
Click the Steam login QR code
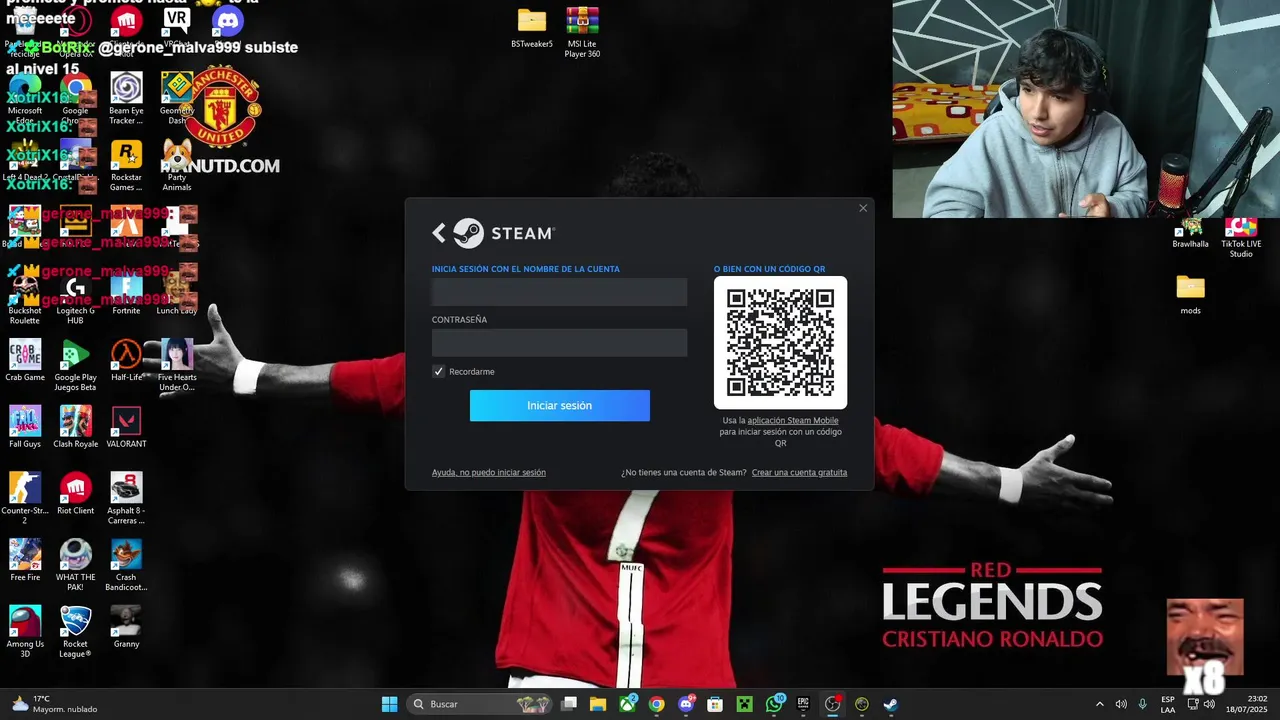pyautogui.click(x=780, y=342)
